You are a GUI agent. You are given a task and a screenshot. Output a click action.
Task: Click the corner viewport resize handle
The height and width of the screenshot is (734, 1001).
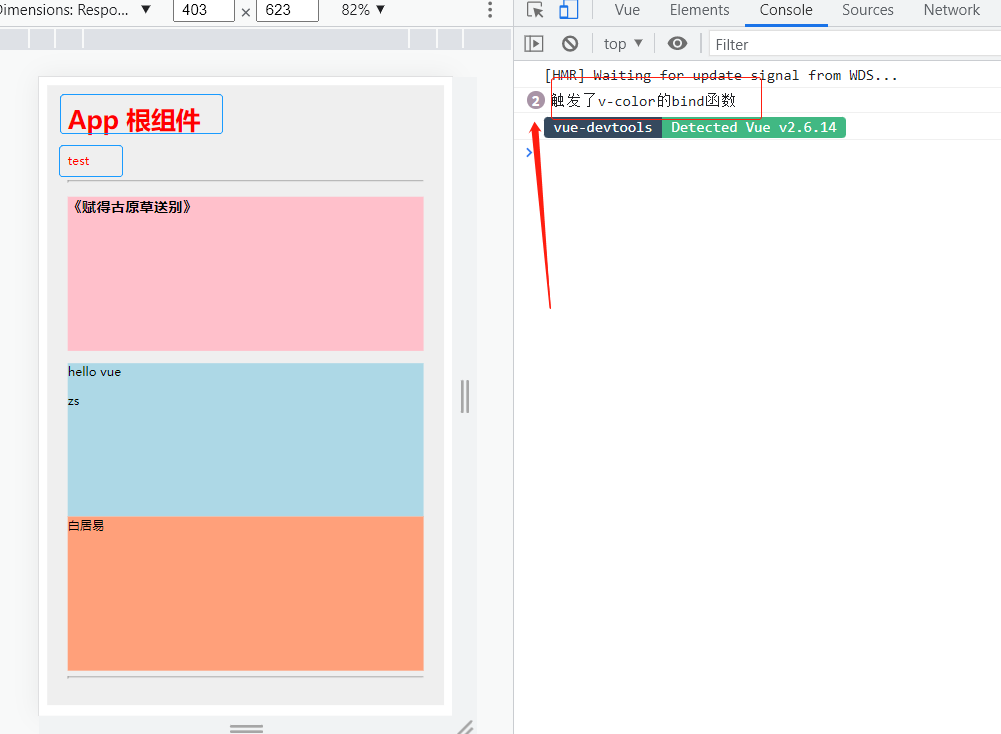[465, 727]
